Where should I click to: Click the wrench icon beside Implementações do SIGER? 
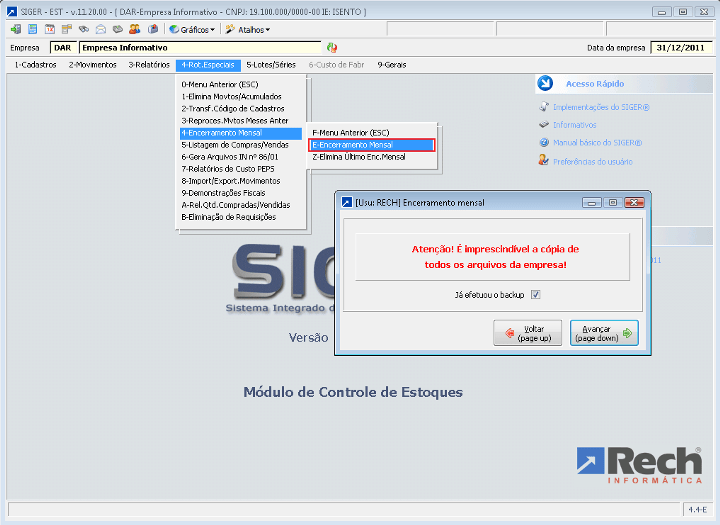pos(544,107)
